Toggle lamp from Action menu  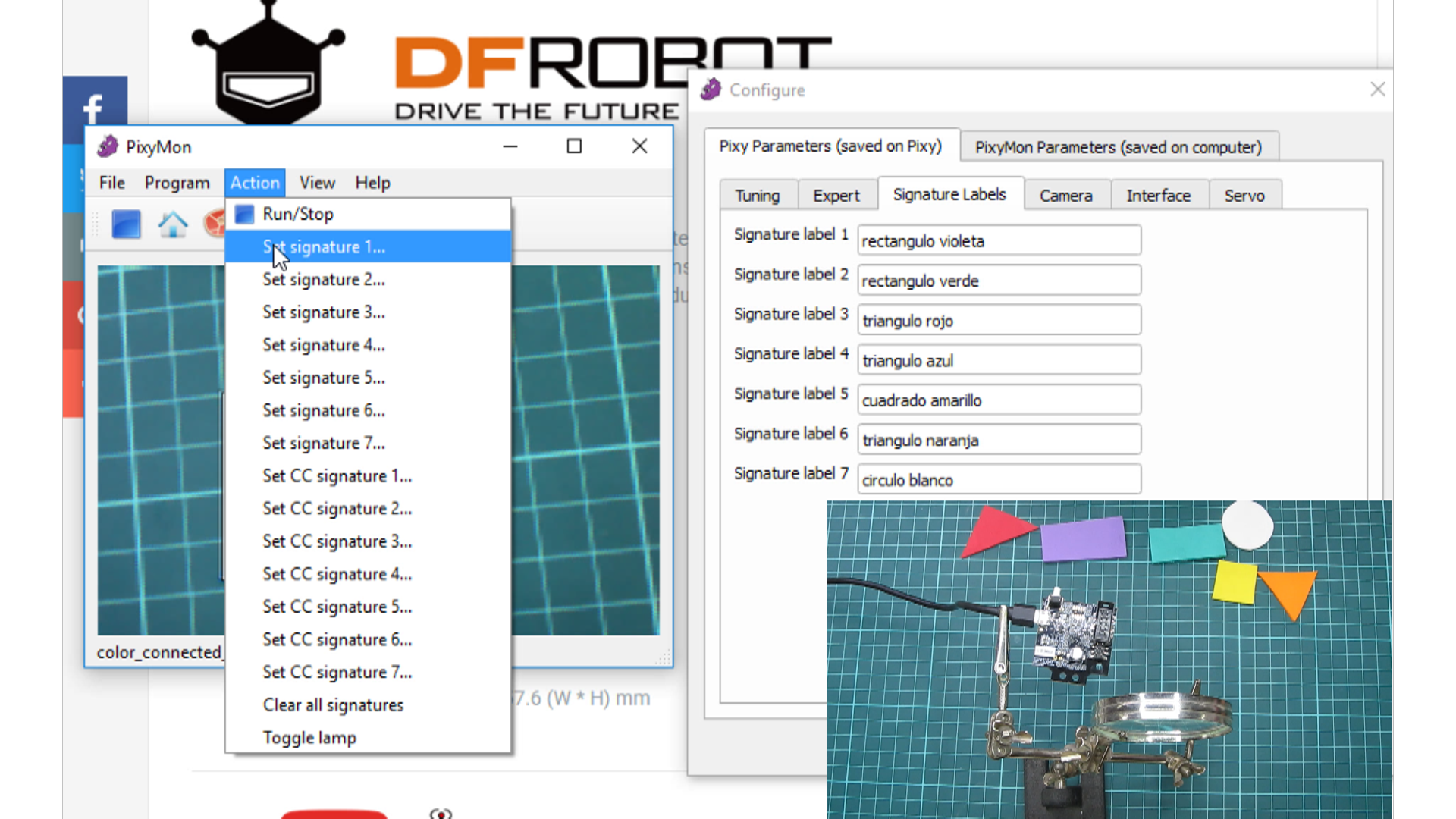click(x=309, y=738)
